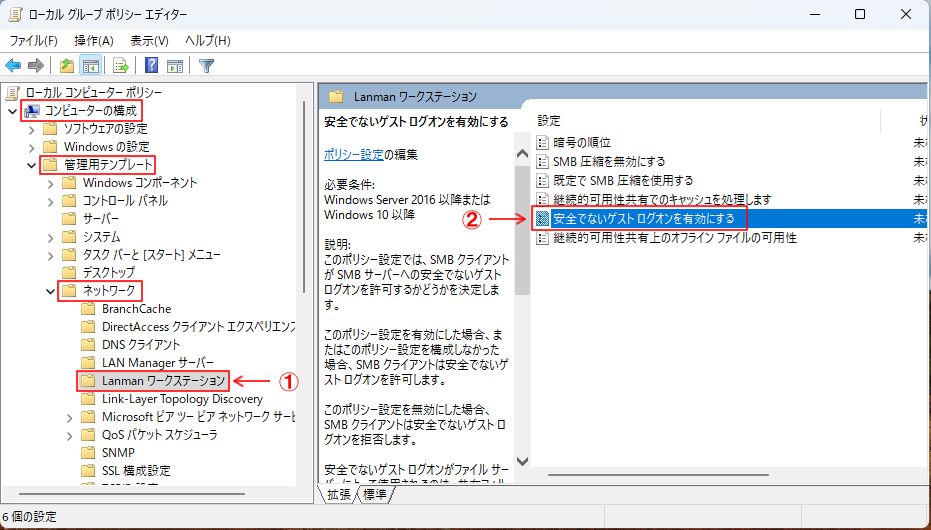This screenshot has width=931, height=530.
Task: Select the デスクトップ tree item
Action: [109, 272]
